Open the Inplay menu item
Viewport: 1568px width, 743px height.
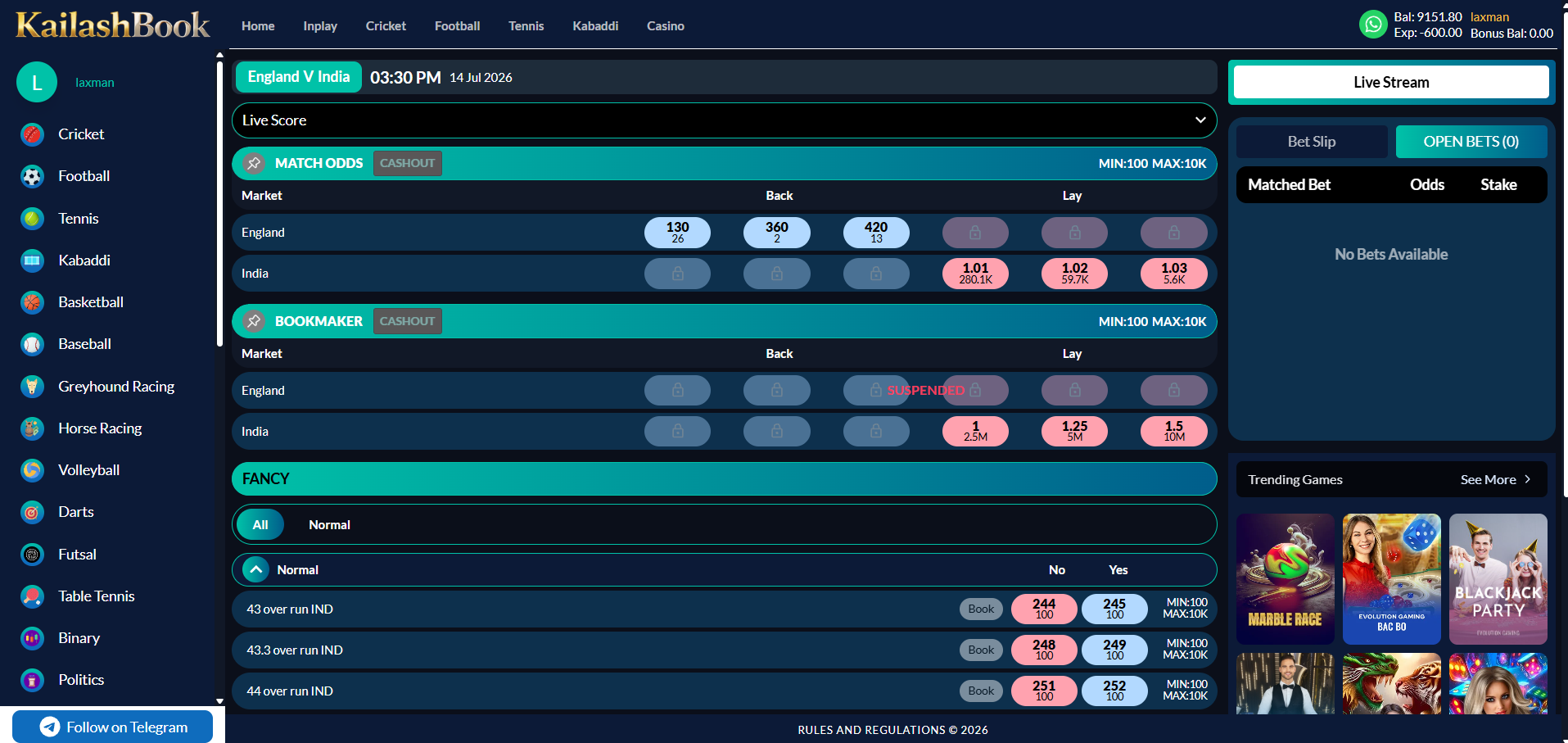[x=320, y=26]
